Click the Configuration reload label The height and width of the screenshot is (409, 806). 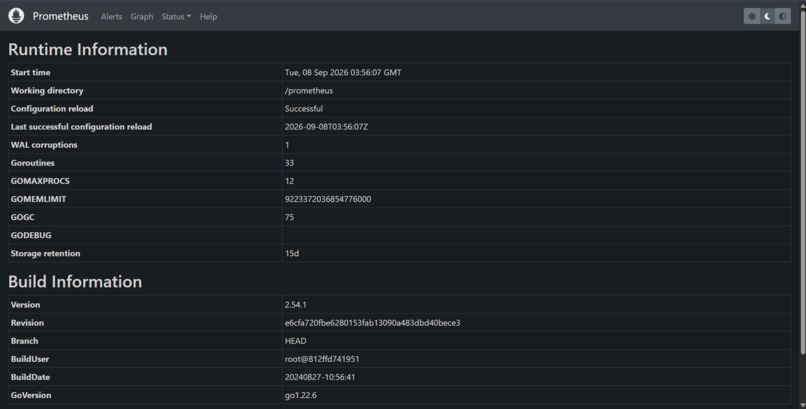tap(52, 108)
